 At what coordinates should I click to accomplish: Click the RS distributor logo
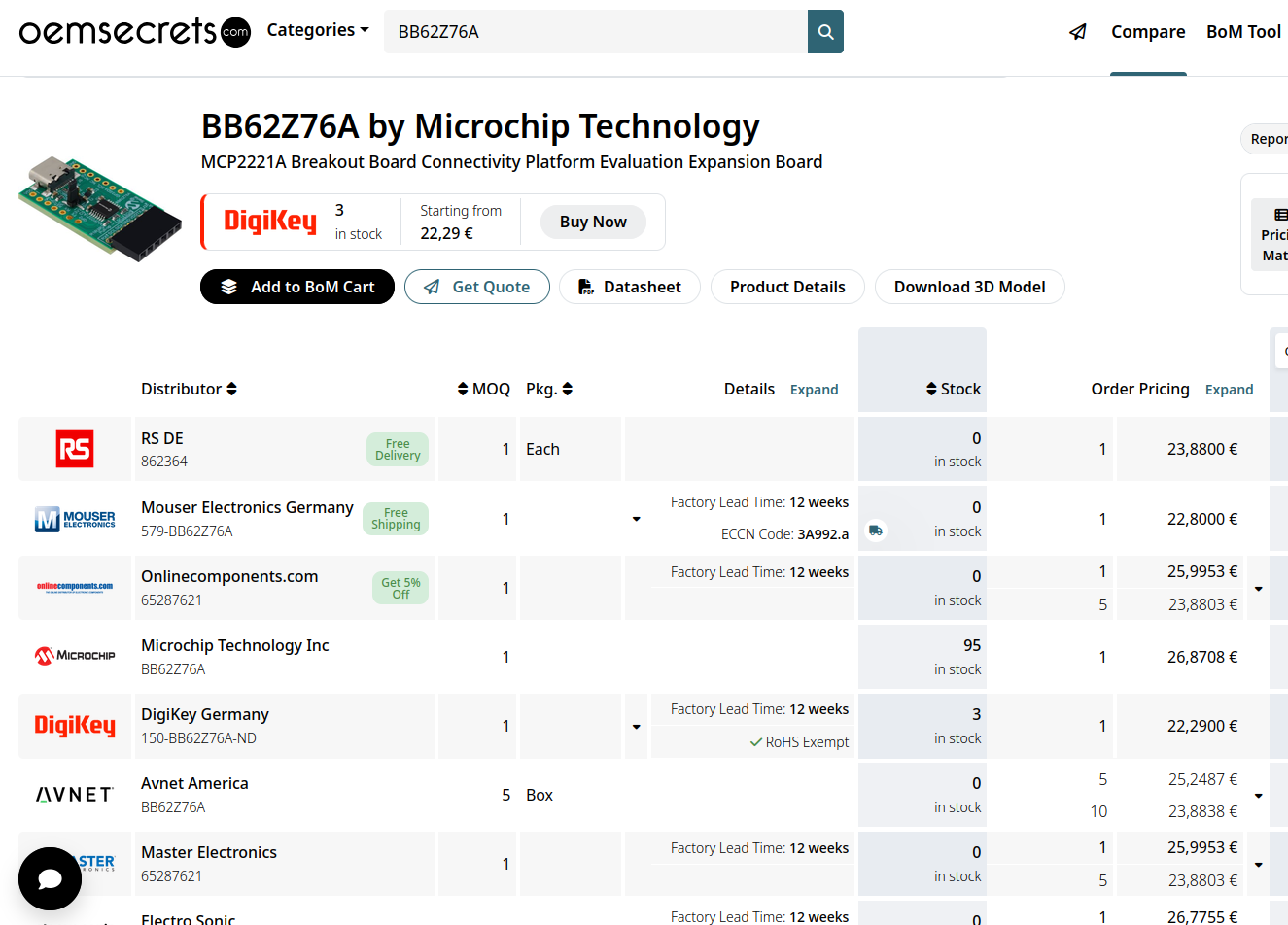click(x=75, y=449)
